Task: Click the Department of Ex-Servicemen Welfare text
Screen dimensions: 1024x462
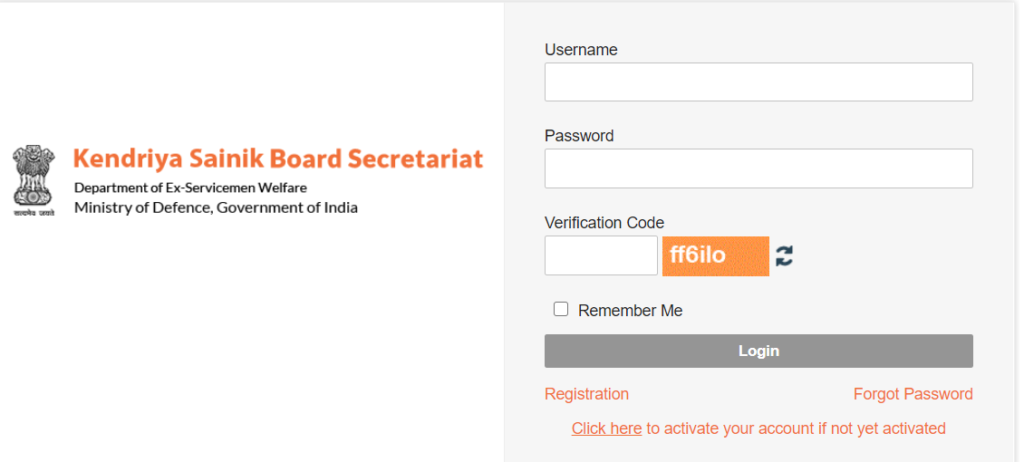Action: 190,188
